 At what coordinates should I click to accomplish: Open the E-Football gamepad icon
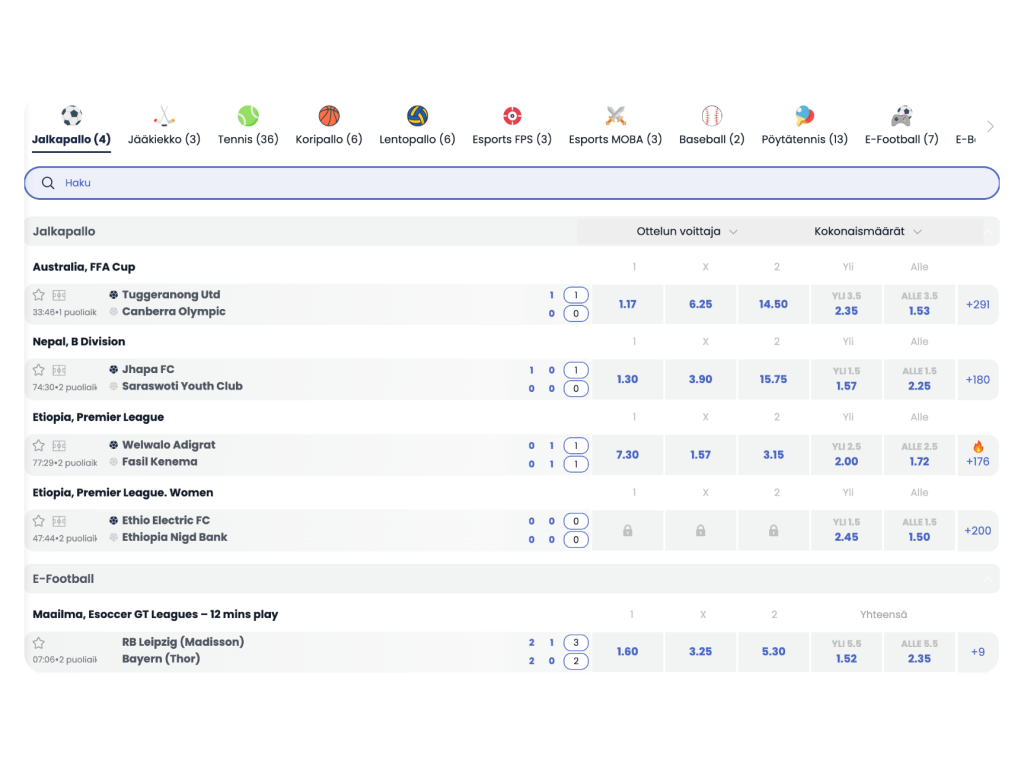[902, 116]
